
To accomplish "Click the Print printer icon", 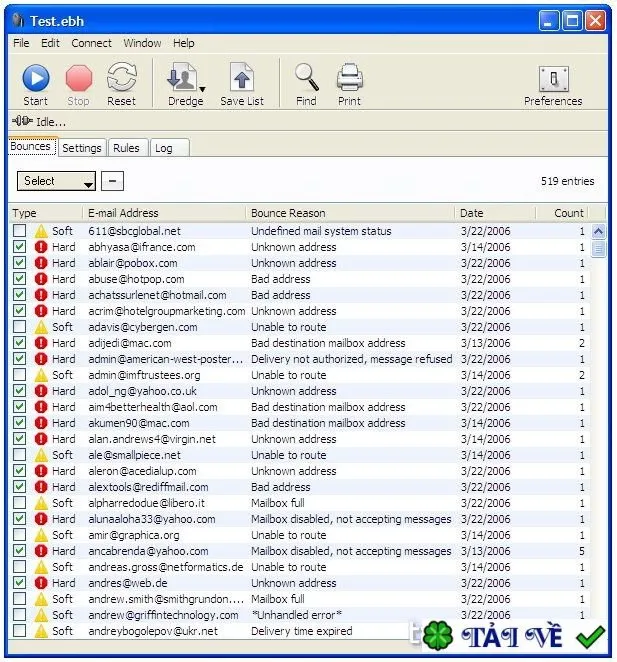I will click(x=350, y=77).
